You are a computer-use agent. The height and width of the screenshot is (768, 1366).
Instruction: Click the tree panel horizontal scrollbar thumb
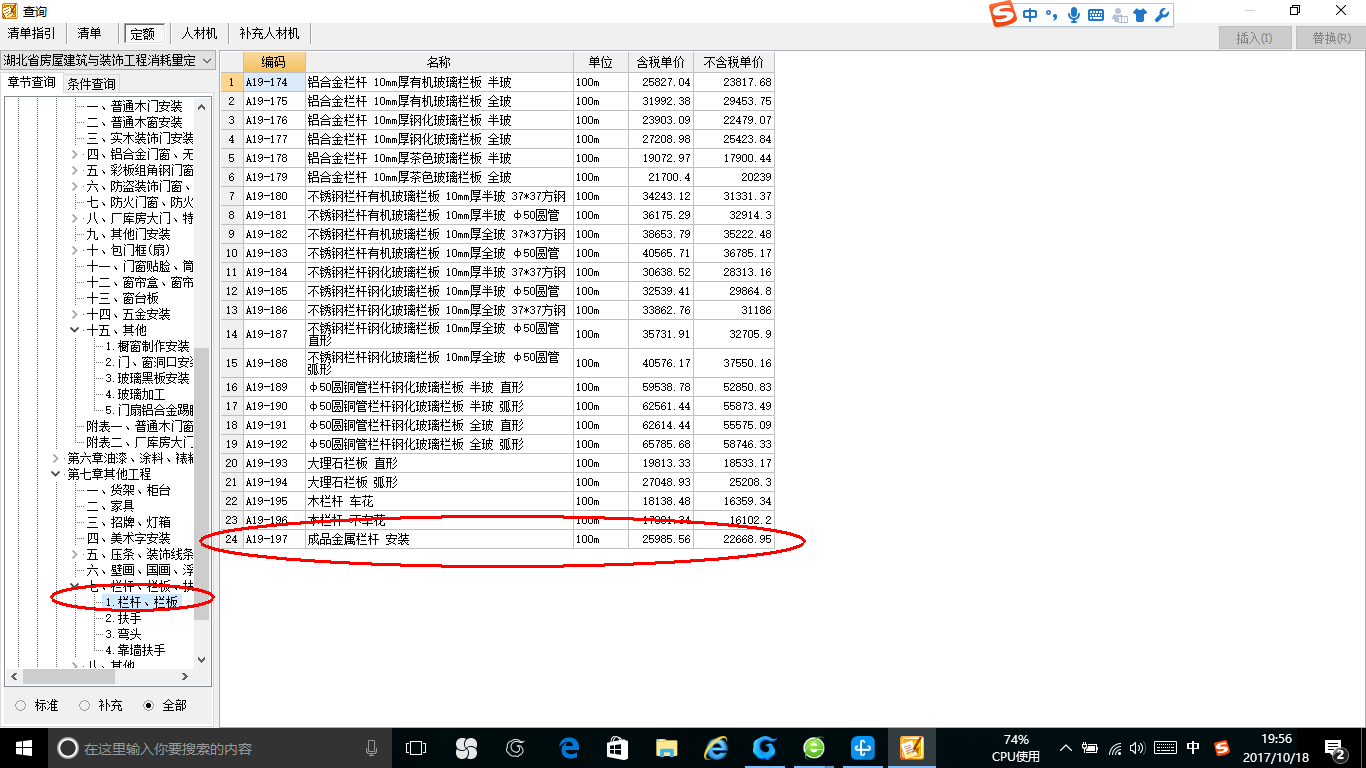click(67, 677)
